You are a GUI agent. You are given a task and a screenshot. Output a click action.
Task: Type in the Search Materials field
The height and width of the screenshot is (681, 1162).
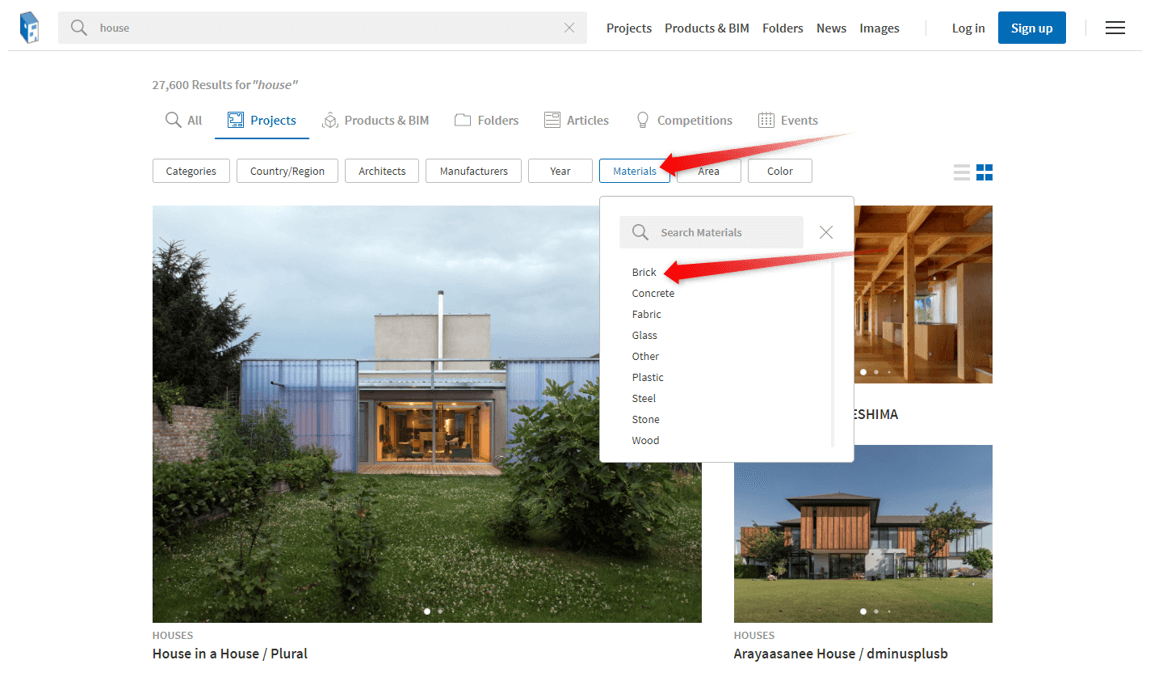(x=725, y=232)
